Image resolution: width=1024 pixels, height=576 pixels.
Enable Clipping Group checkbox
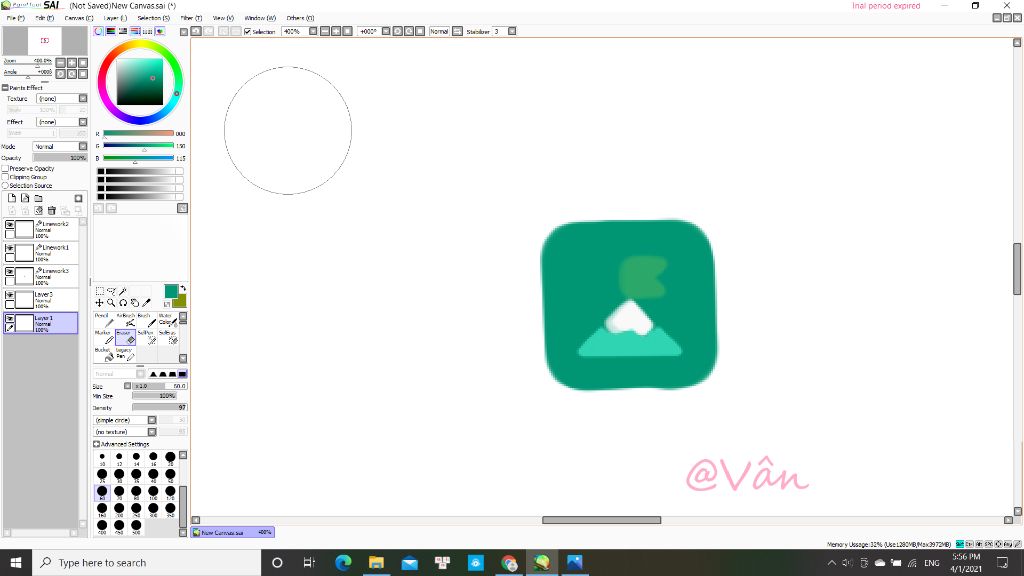5,177
